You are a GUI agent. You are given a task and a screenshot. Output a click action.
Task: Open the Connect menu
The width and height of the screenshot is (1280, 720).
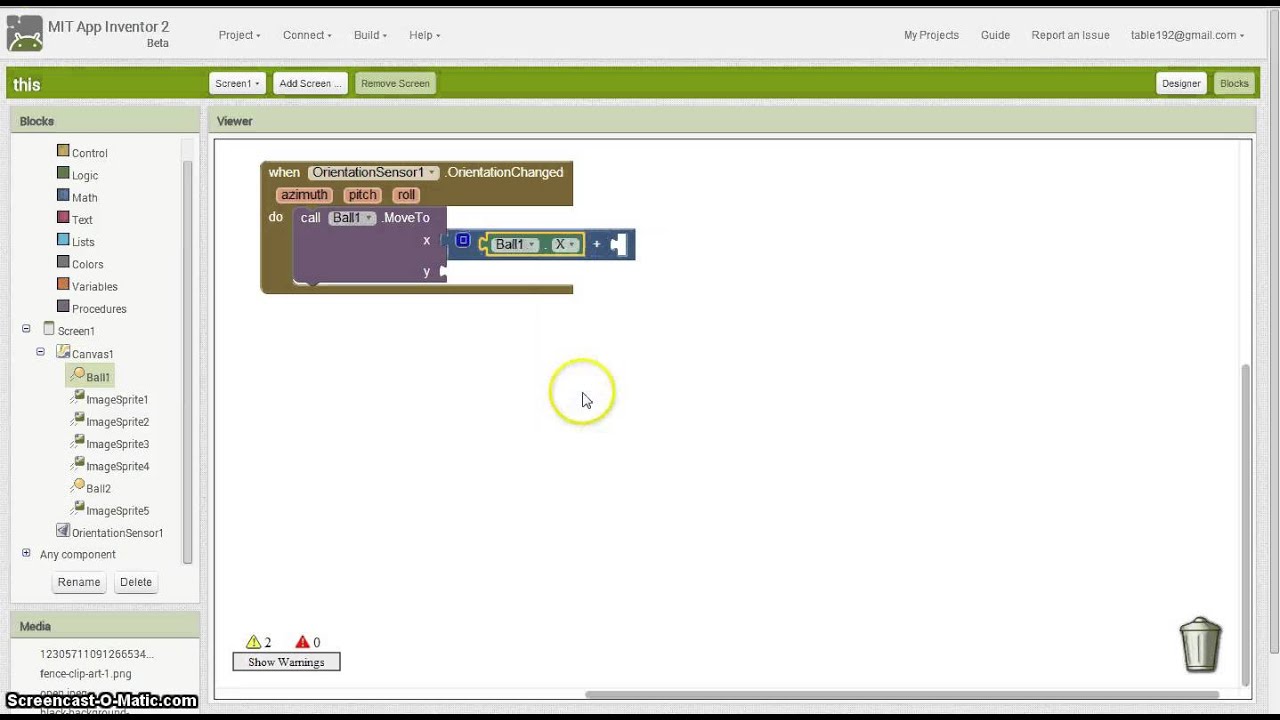[x=307, y=35]
